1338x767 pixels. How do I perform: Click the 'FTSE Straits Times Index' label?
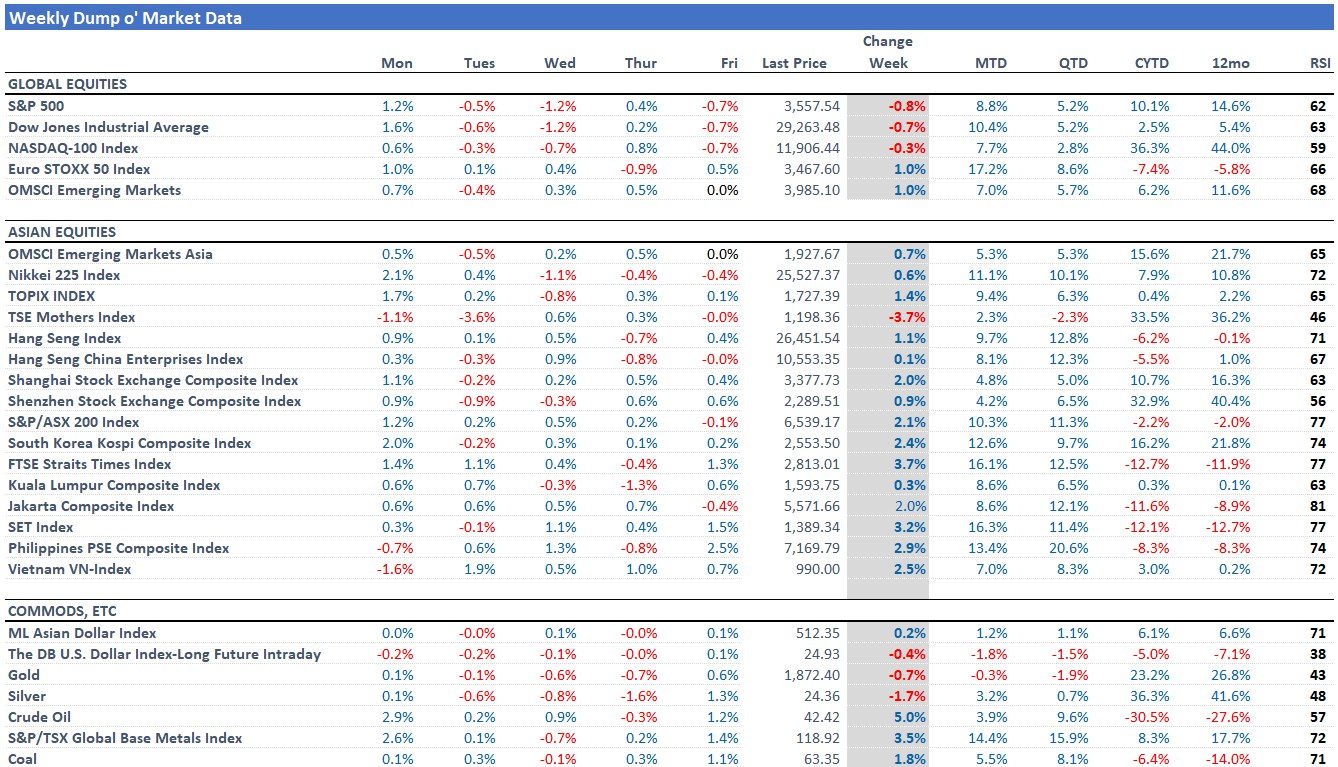[x=89, y=464]
